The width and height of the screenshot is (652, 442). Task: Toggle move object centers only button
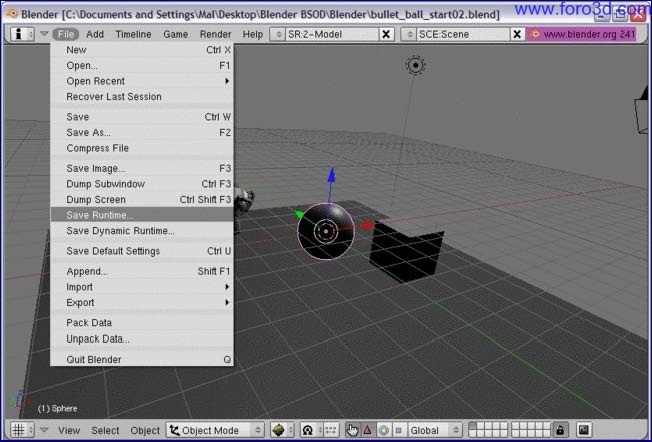pos(331,430)
